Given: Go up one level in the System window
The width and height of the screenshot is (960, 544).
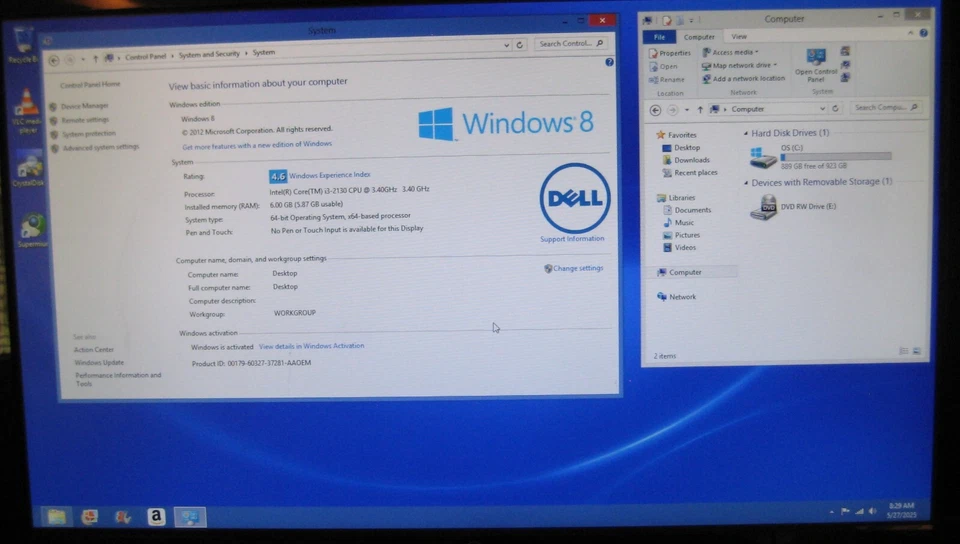Looking at the screenshot, I should tap(95, 59).
